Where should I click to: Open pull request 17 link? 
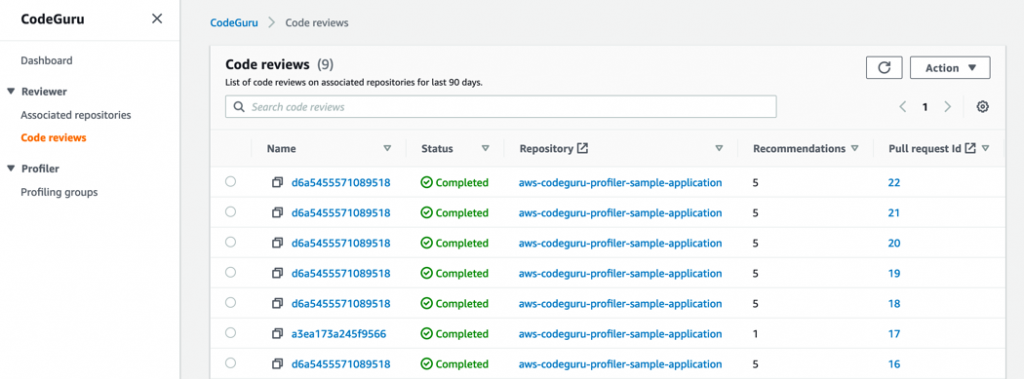pyautogui.click(x=894, y=334)
